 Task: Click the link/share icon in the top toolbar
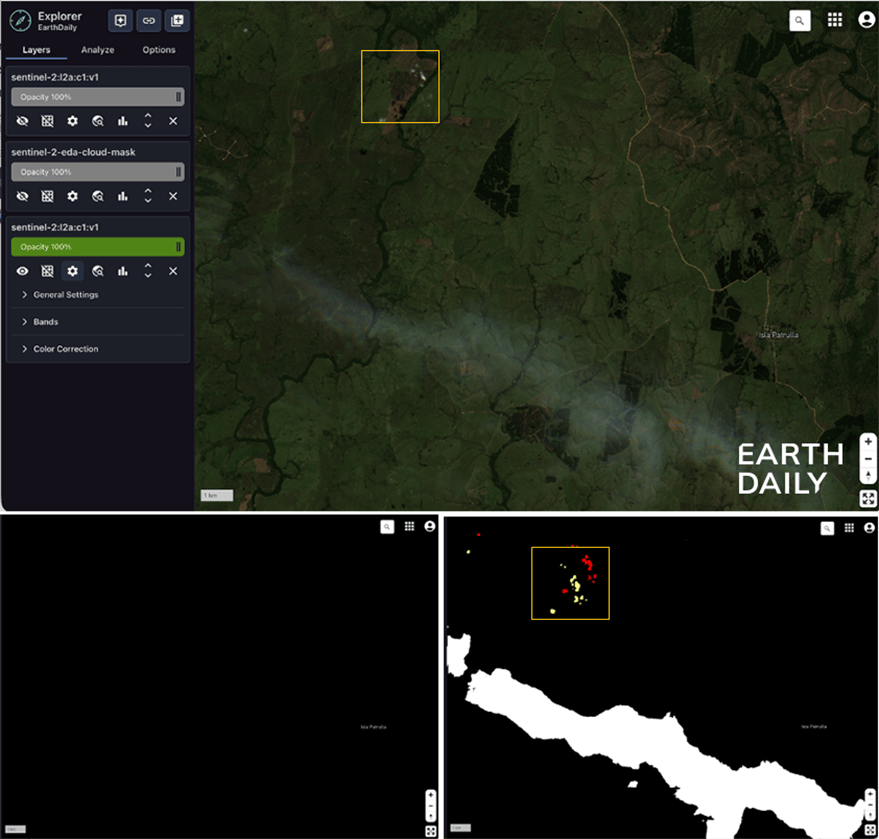coord(148,20)
